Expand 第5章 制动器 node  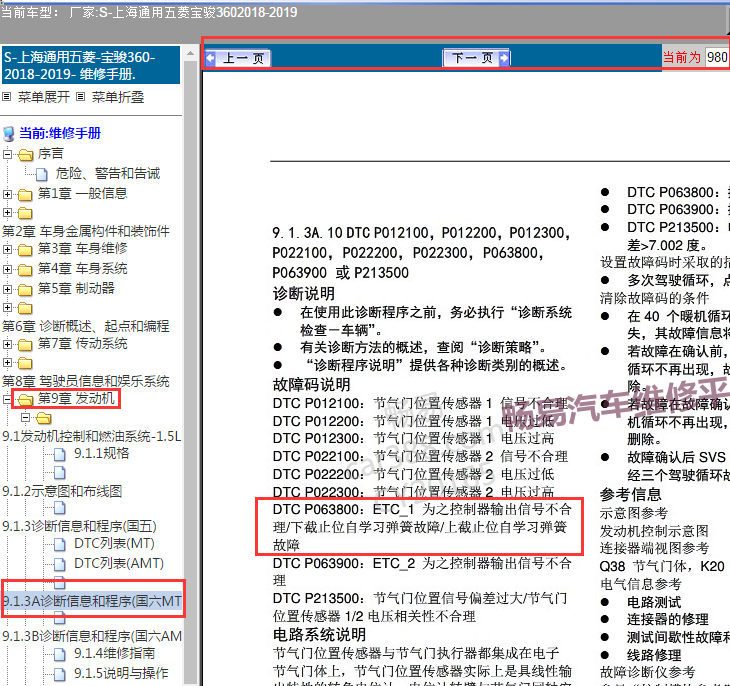tap(7, 289)
